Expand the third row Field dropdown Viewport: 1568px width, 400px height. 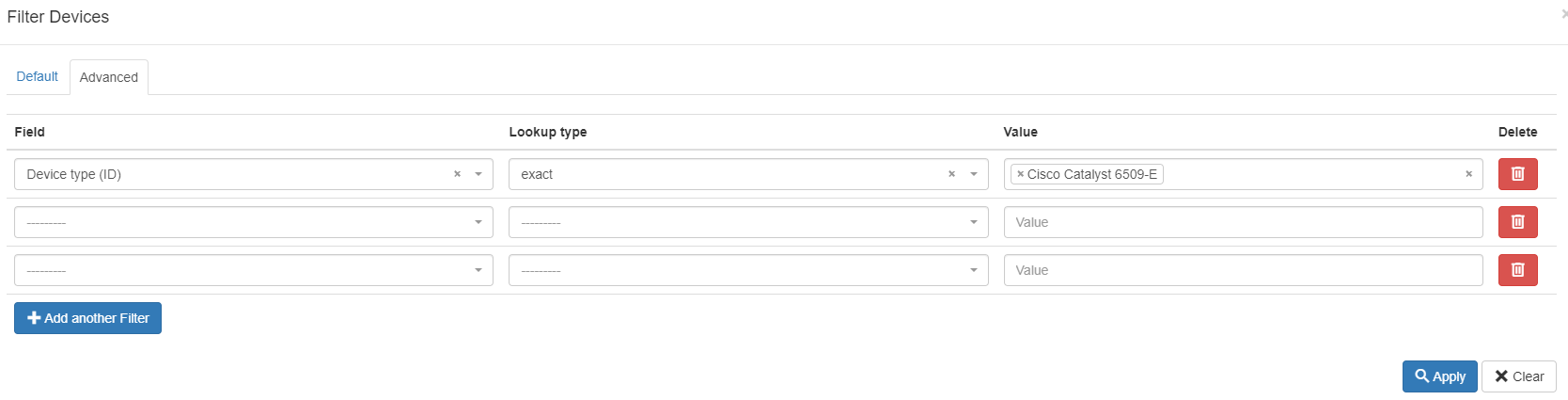253,270
